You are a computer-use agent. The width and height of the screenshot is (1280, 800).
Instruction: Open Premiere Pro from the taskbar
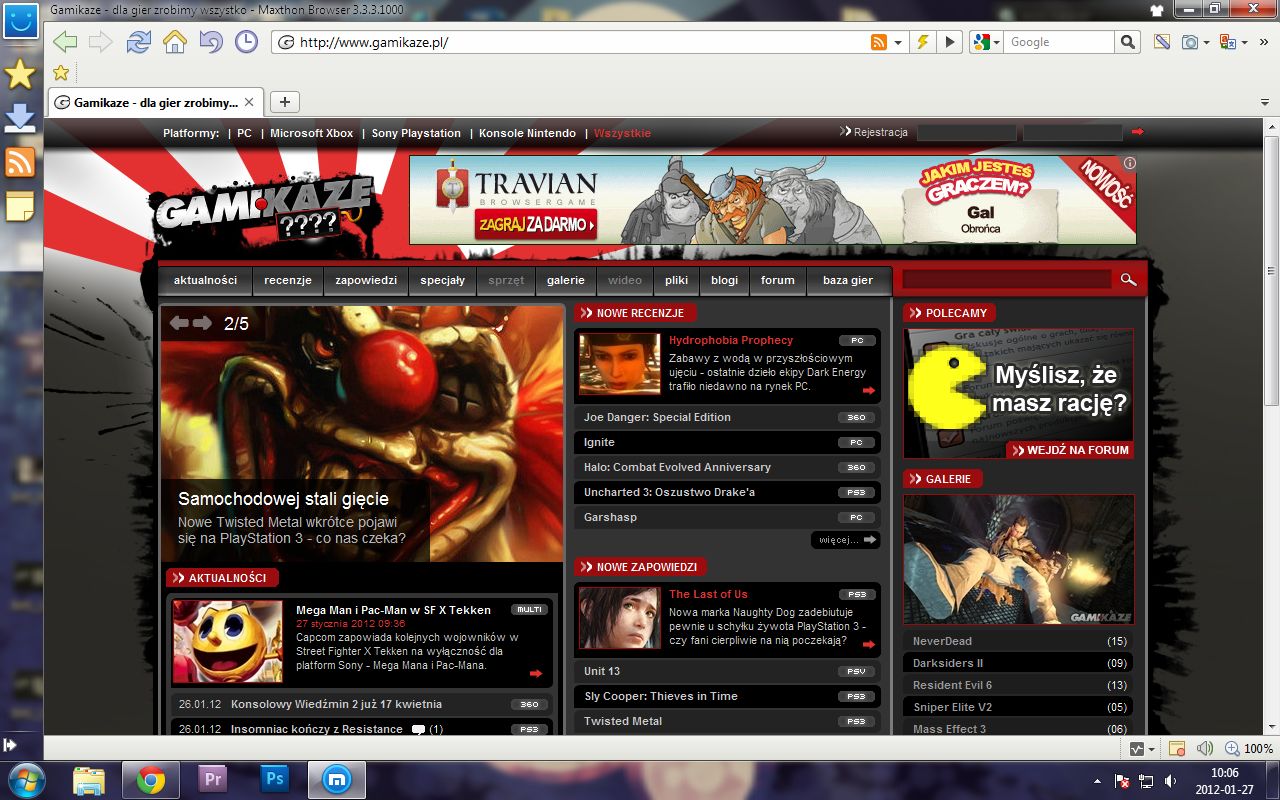(212, 780)
